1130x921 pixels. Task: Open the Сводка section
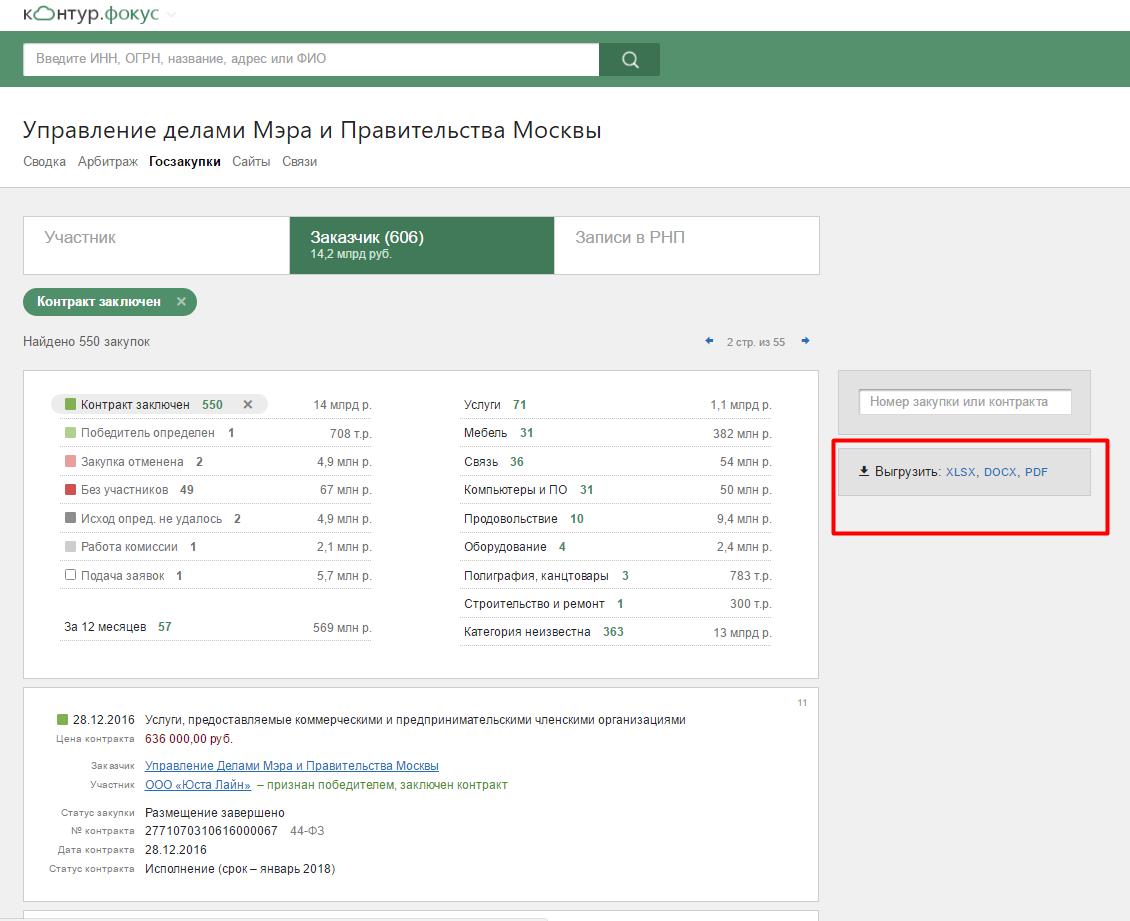pyautogui.click(x=45, y=161)
